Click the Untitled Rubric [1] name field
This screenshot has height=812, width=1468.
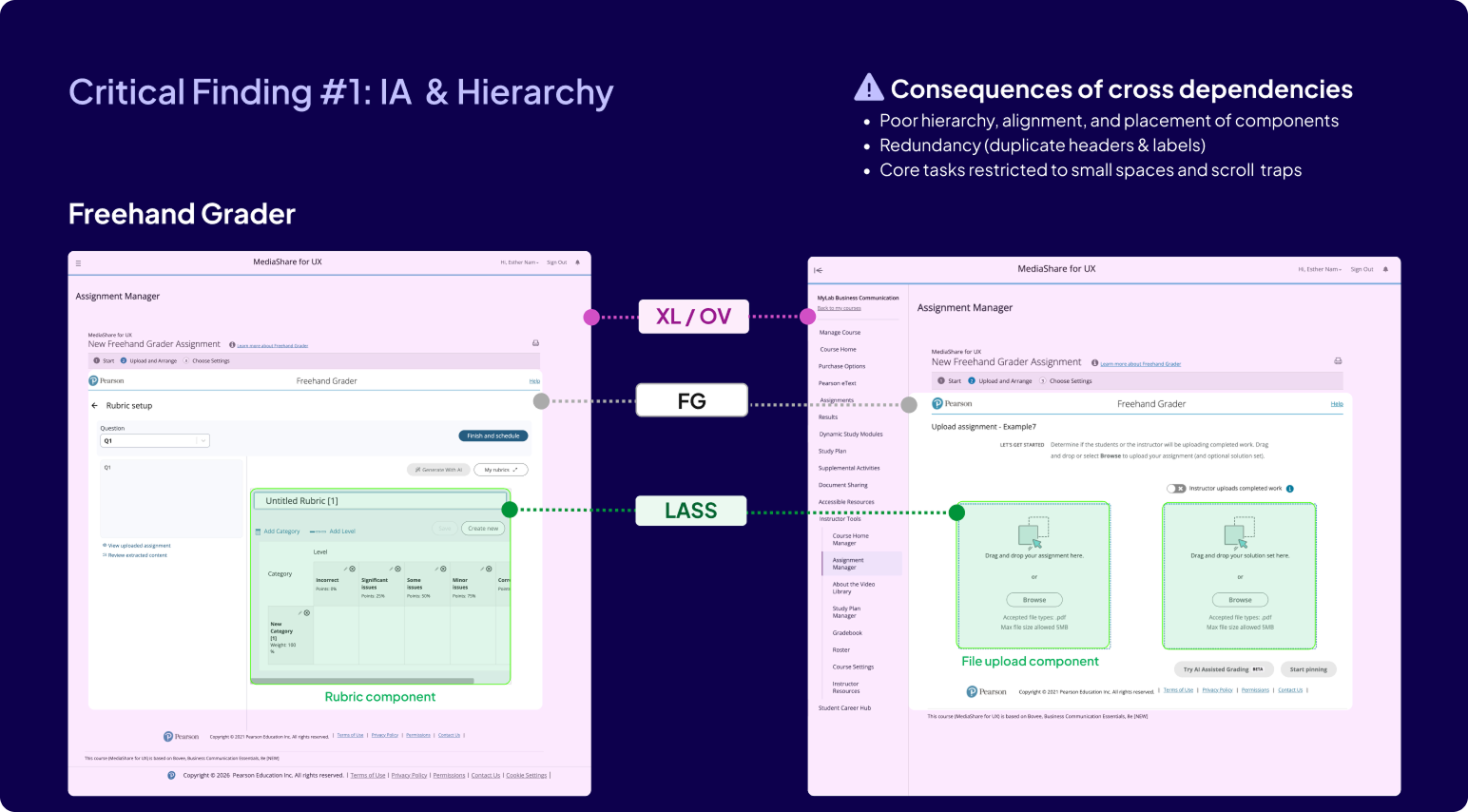(x=380, y=500)
